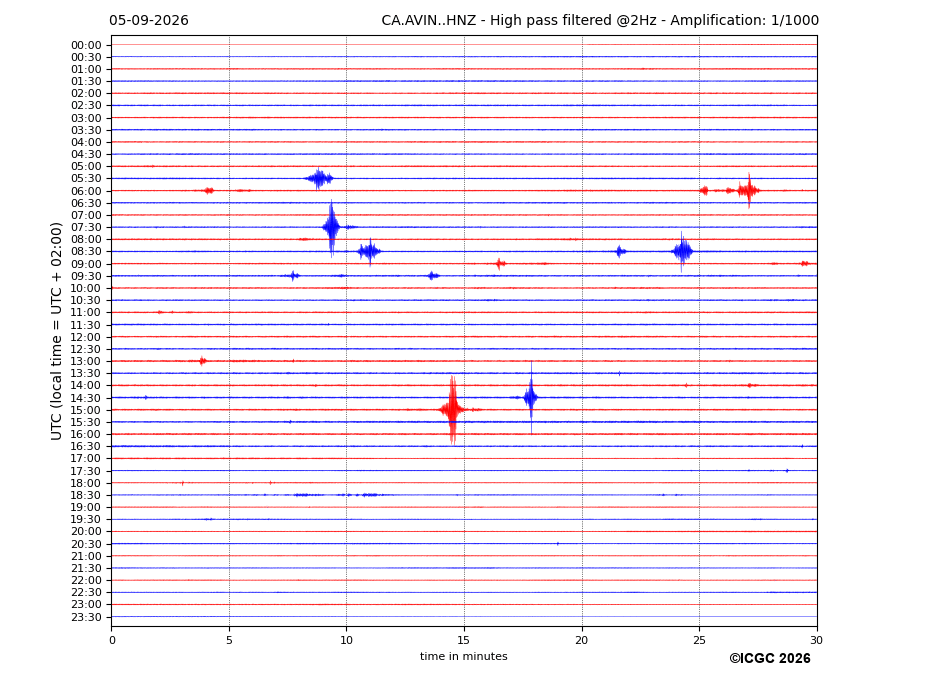Click the date 05-09-2026 in header

[x=149, y=21]
